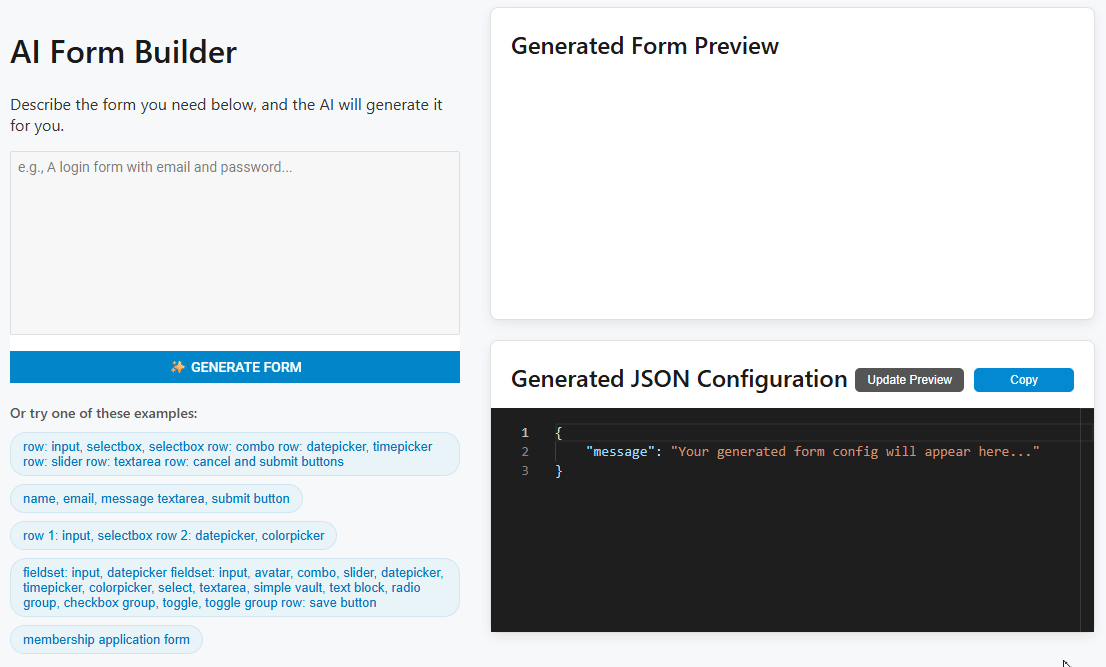
Task: Click line number 1 in code editor
Action: click(525, 433)
